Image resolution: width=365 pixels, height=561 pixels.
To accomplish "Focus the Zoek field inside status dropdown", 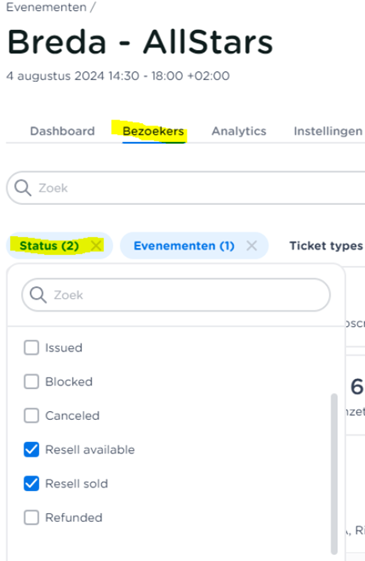I will pyautogui.click(x=176, y=295).
